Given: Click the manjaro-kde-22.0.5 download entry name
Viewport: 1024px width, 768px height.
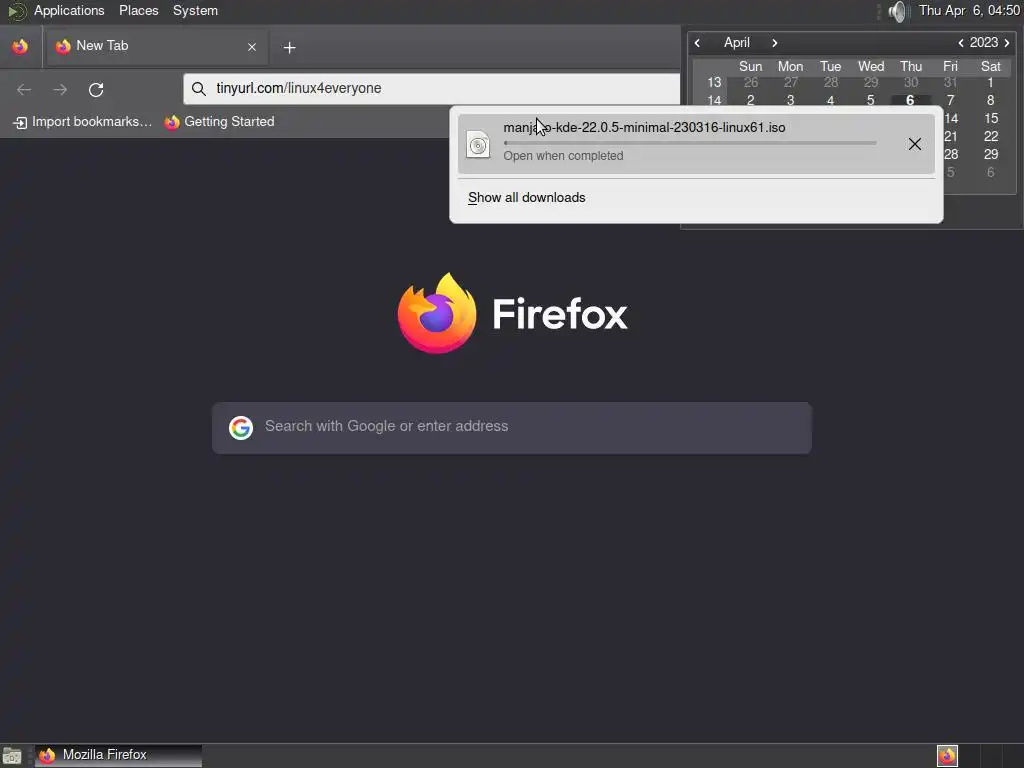Looking at the screenshot, I should (x=644, y=127).
